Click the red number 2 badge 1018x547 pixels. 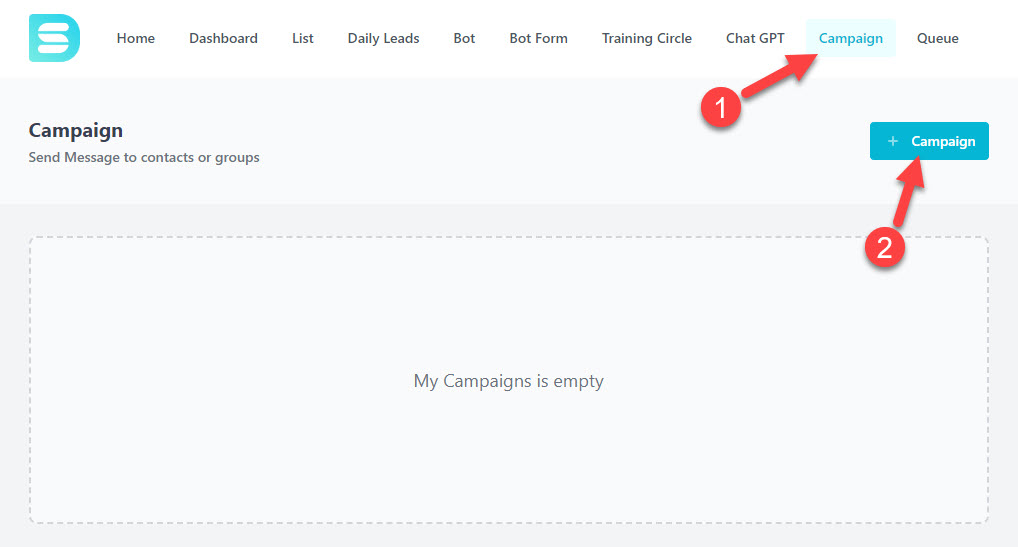884,248
